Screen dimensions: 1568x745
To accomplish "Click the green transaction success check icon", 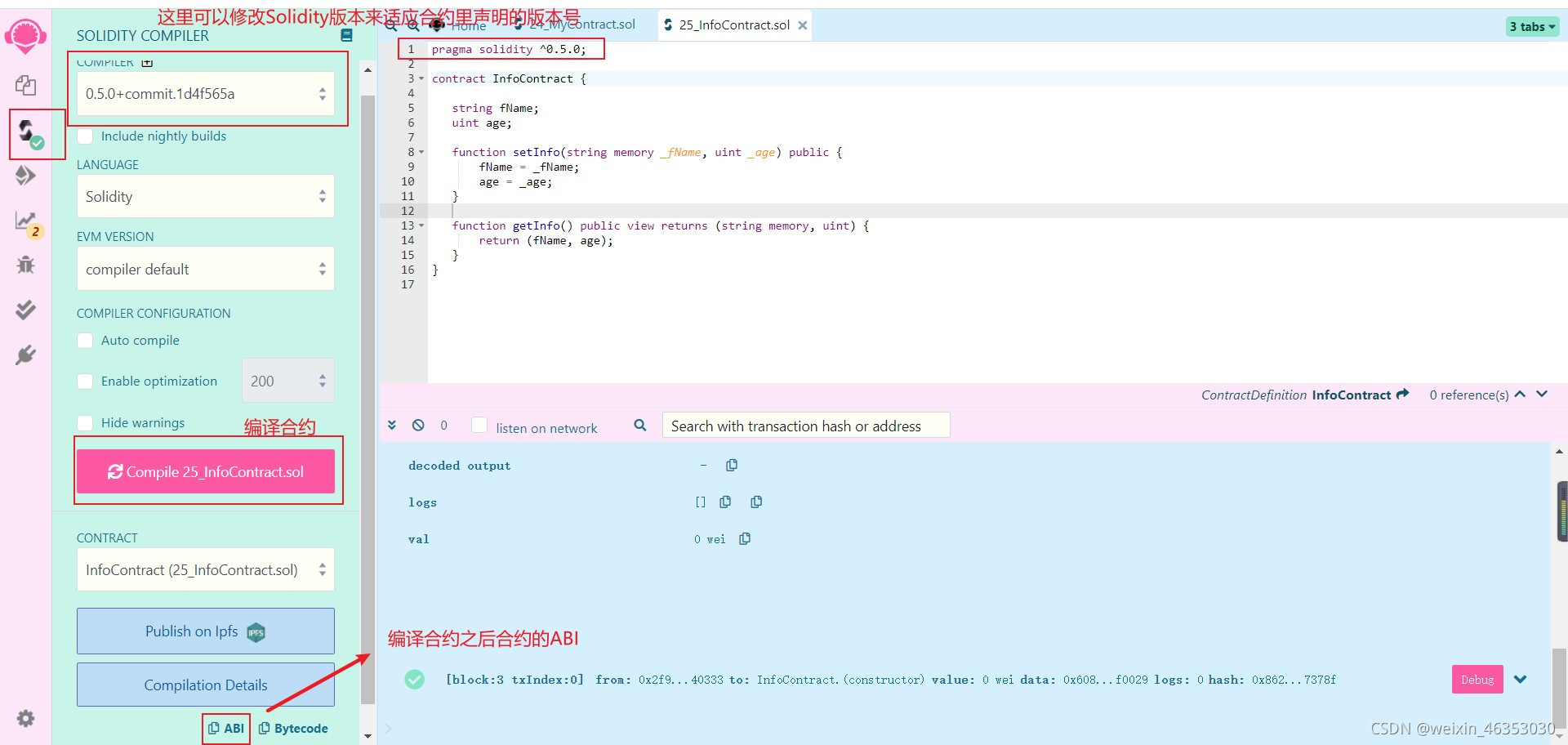I will (x=415, y=679).
